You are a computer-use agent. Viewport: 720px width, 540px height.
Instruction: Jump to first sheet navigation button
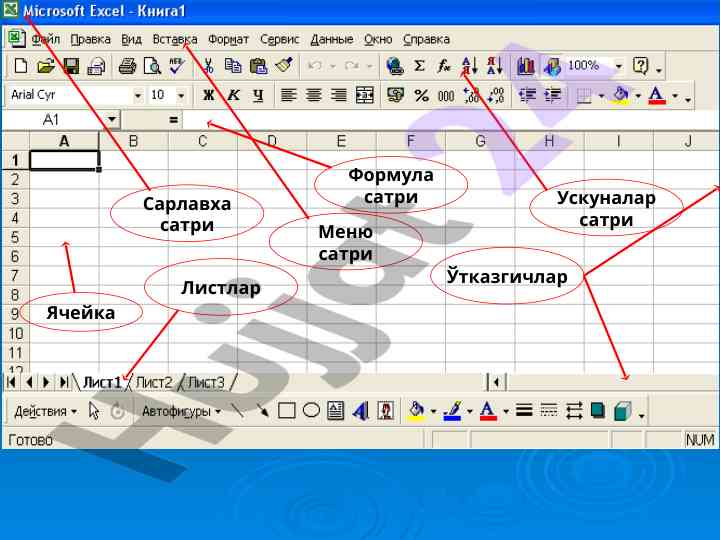point(11,382)
